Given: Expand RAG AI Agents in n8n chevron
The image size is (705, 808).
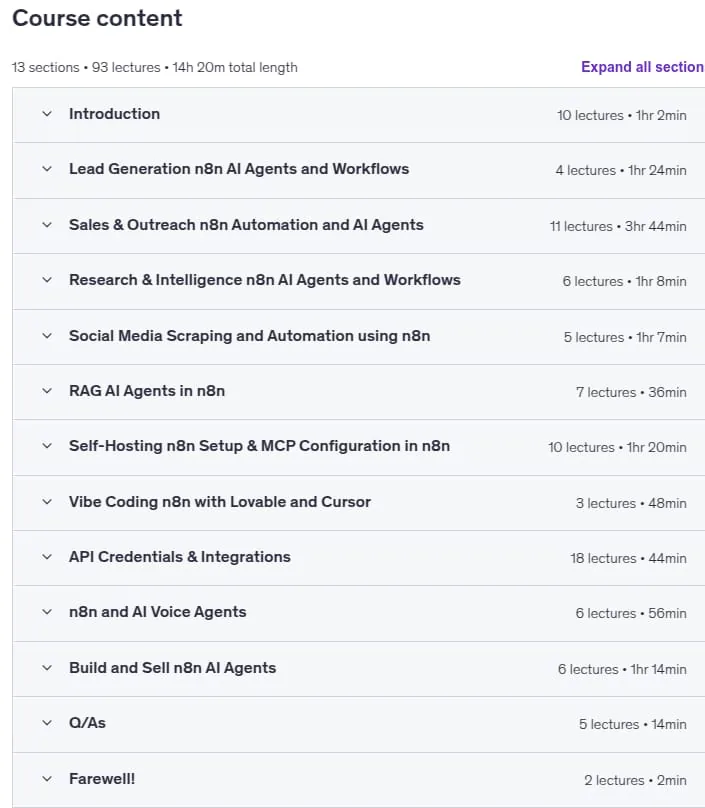Looking at the screenshot, I should [x=47, y=391].
